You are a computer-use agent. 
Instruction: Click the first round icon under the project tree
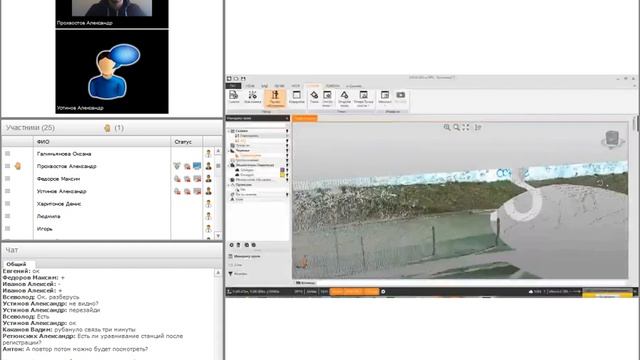231,245
